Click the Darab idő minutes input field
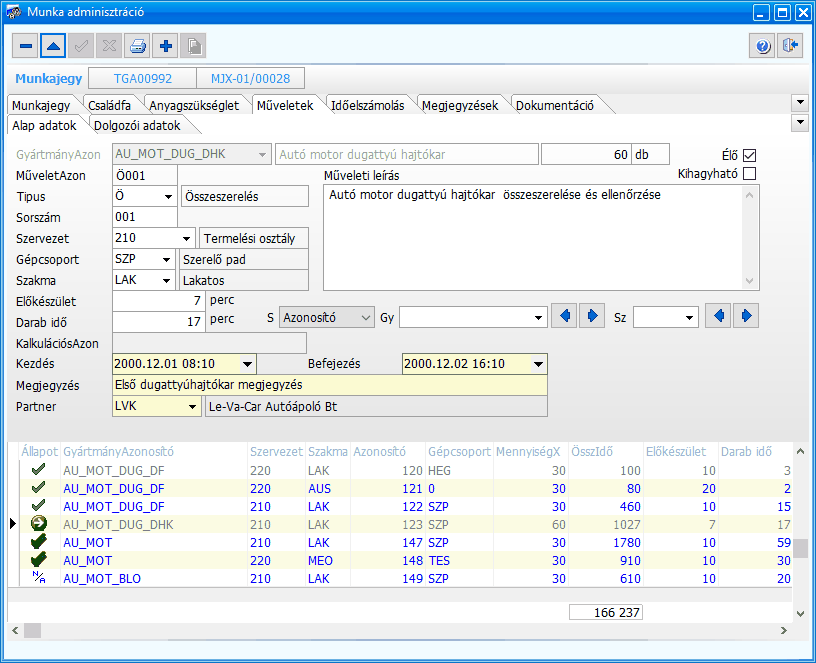 tap(159, 322)
